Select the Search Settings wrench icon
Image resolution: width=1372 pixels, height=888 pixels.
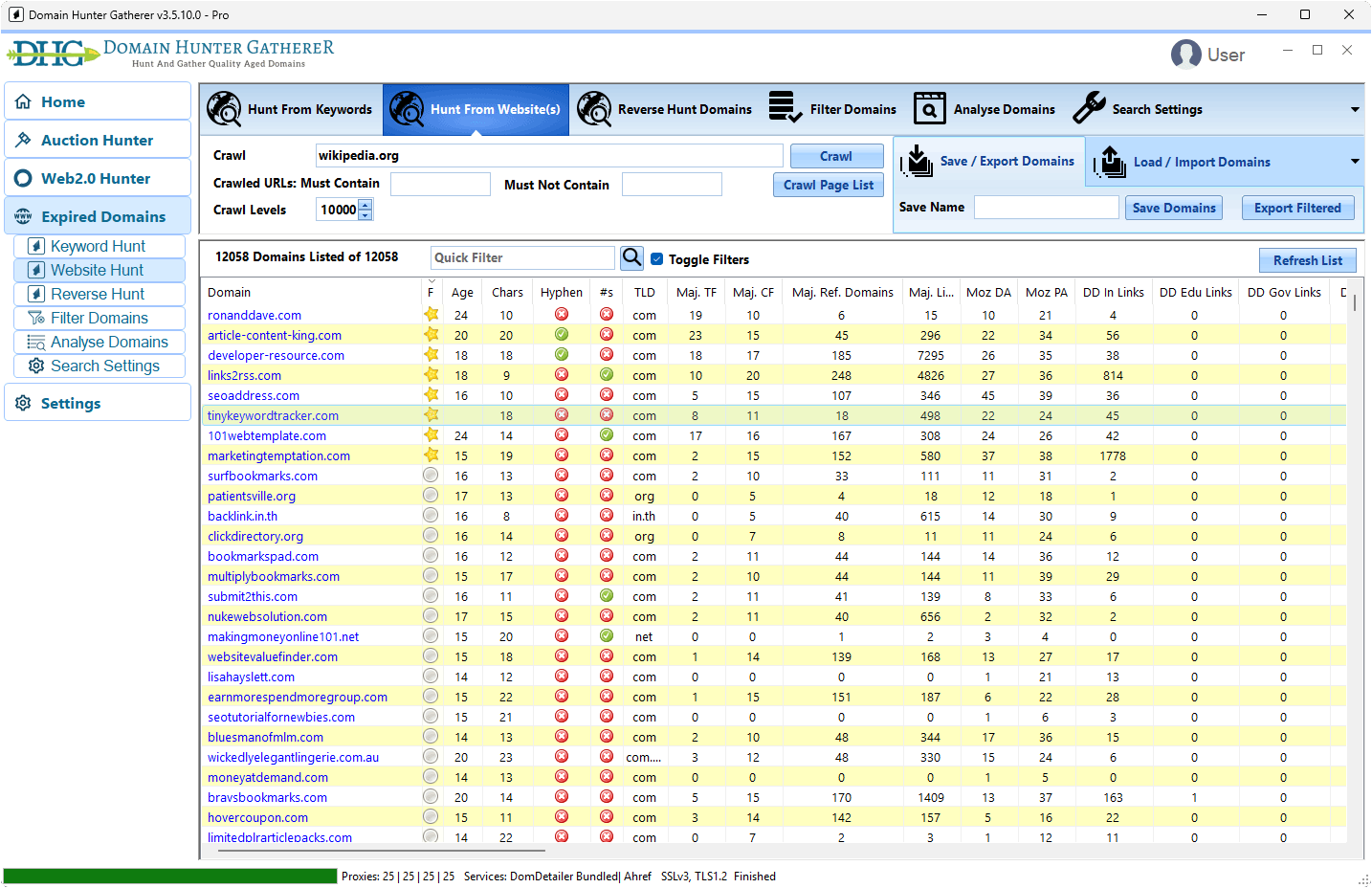tap(1089, 108)
